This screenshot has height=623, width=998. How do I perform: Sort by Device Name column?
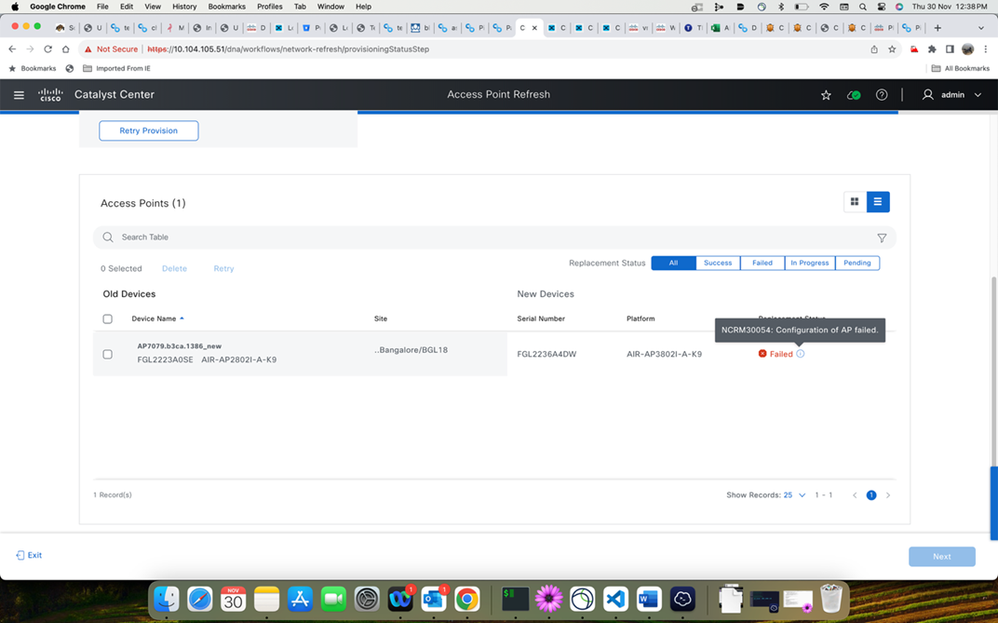[x=157, y=319]
